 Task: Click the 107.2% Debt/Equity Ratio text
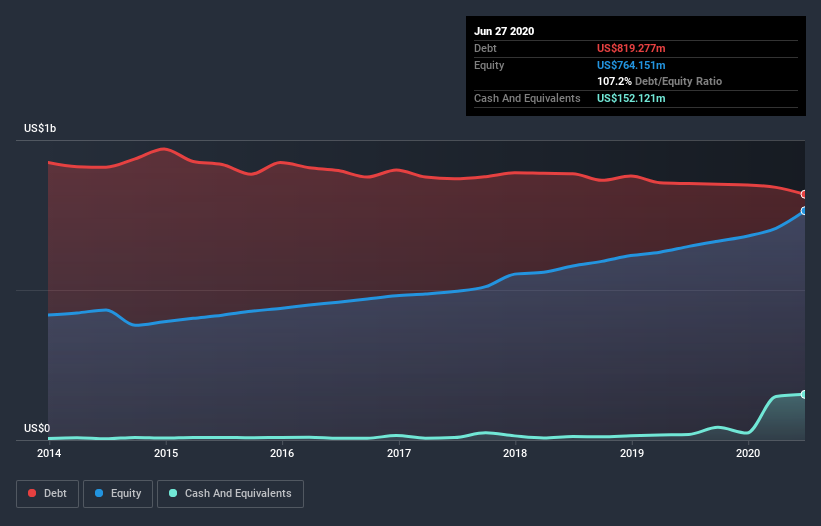point(659,82)
